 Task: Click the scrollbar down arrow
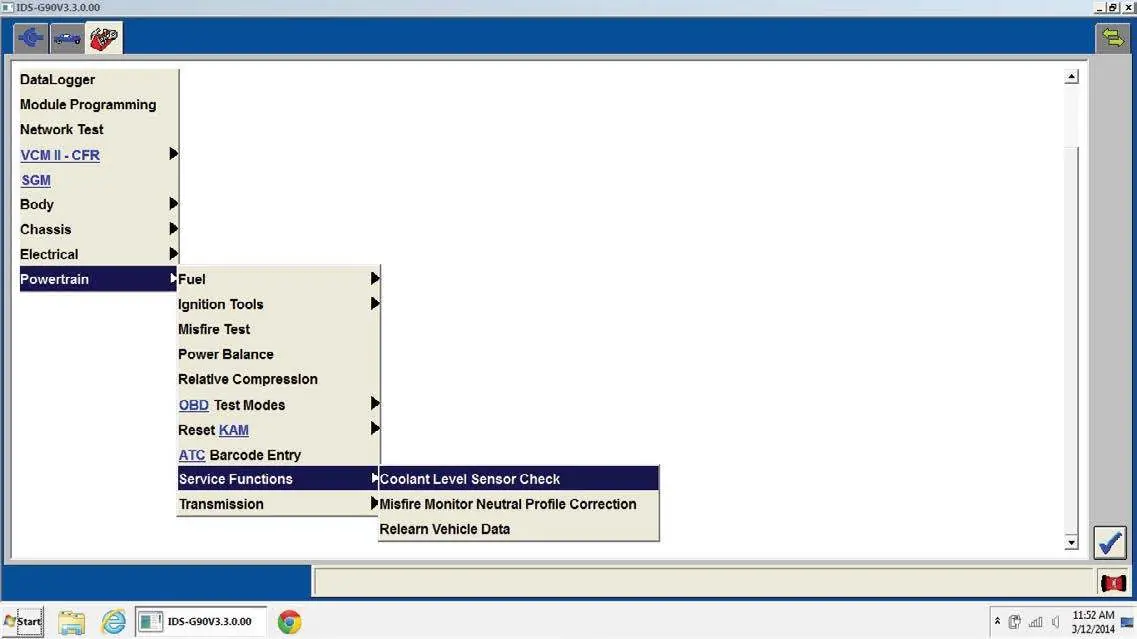click(x=1071, y=543)
